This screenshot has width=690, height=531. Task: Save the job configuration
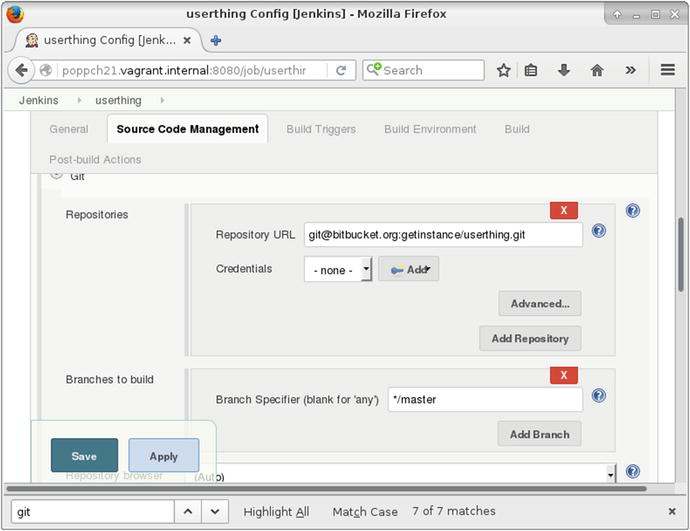[x=84, y=456]
